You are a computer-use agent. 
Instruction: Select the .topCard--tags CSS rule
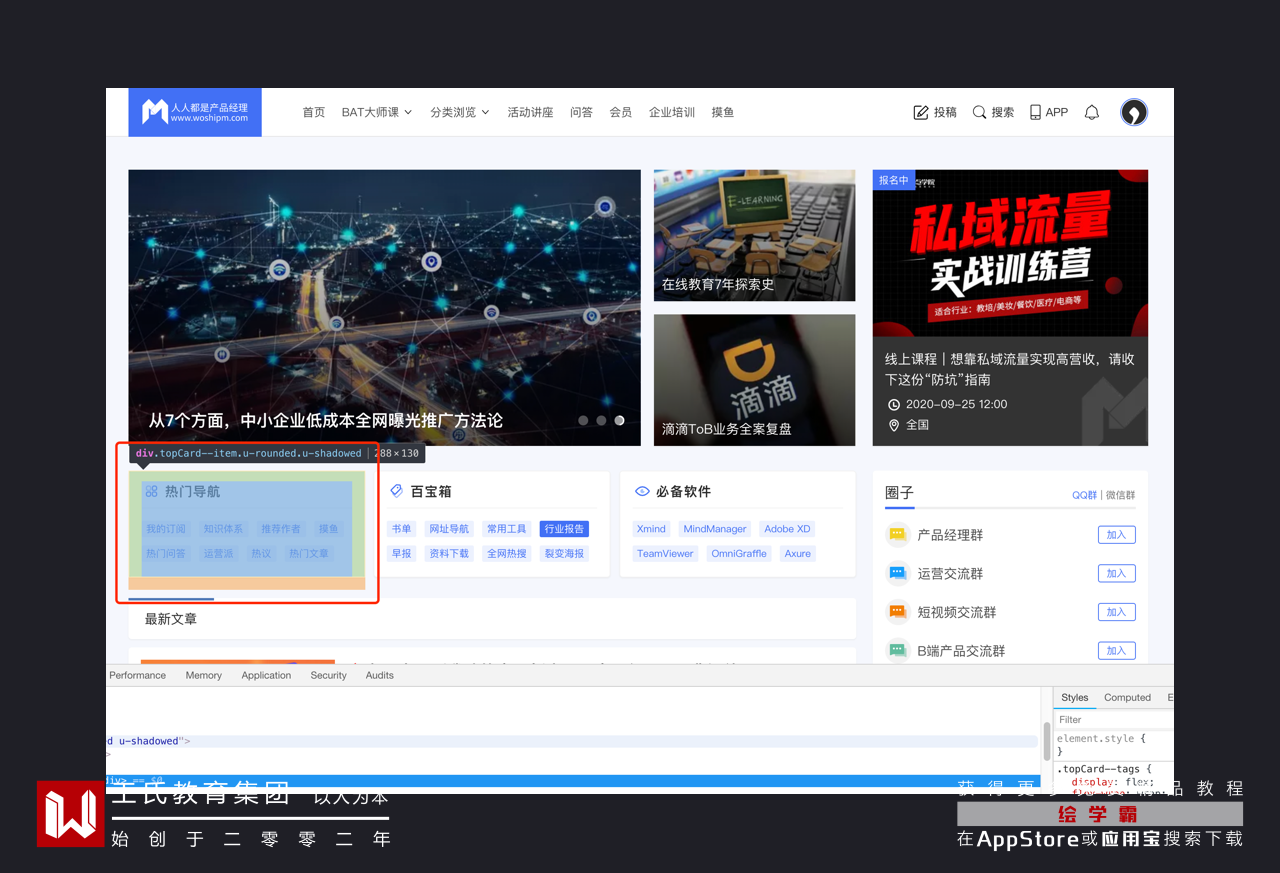(1105, 769)
